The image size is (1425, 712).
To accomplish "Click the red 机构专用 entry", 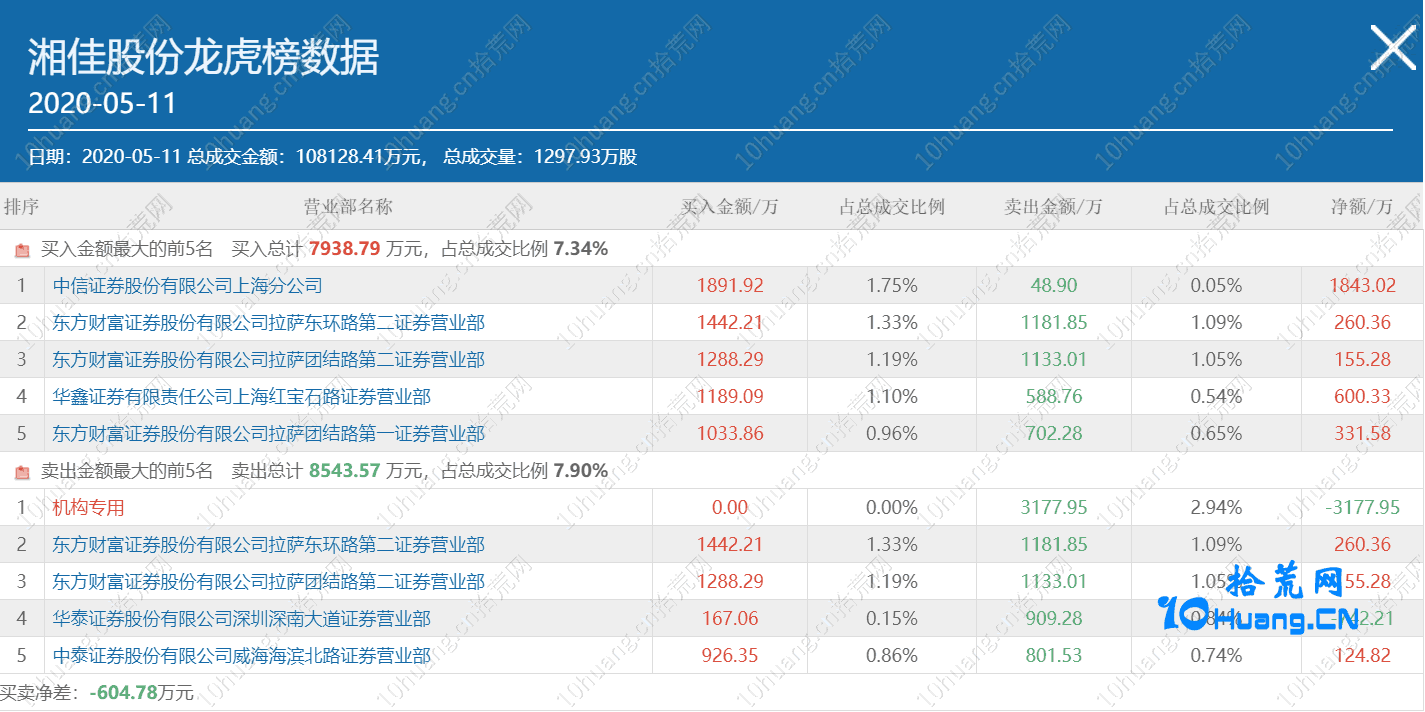I will [88, 508].
